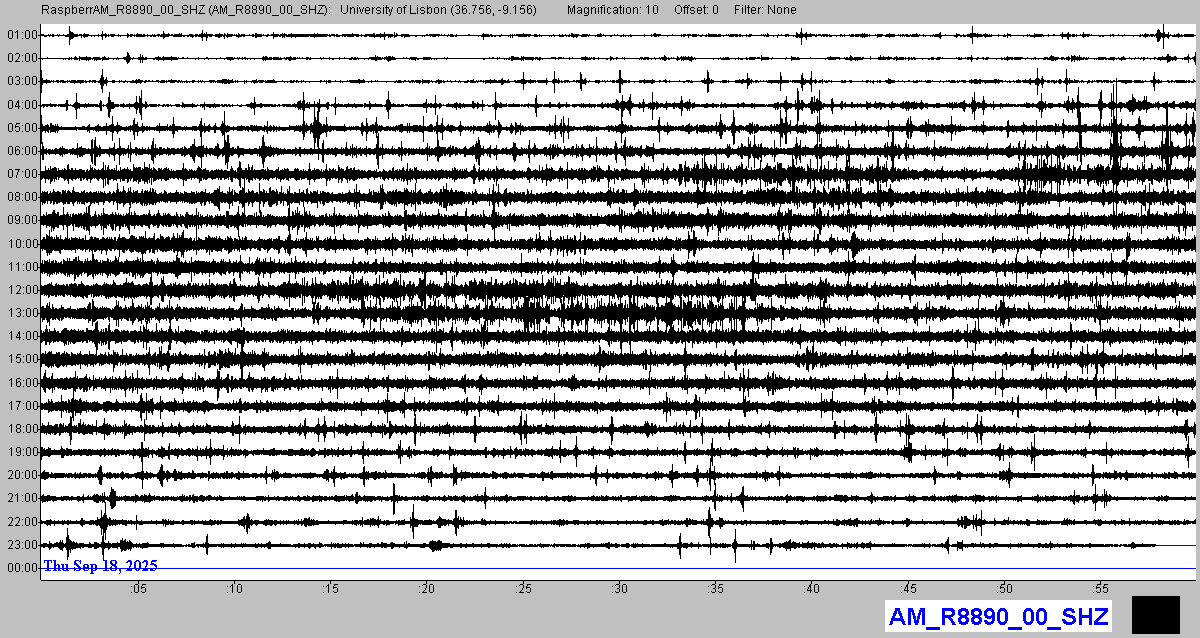
Task: Select the 17:00 hour trace label
Action: 21,406
